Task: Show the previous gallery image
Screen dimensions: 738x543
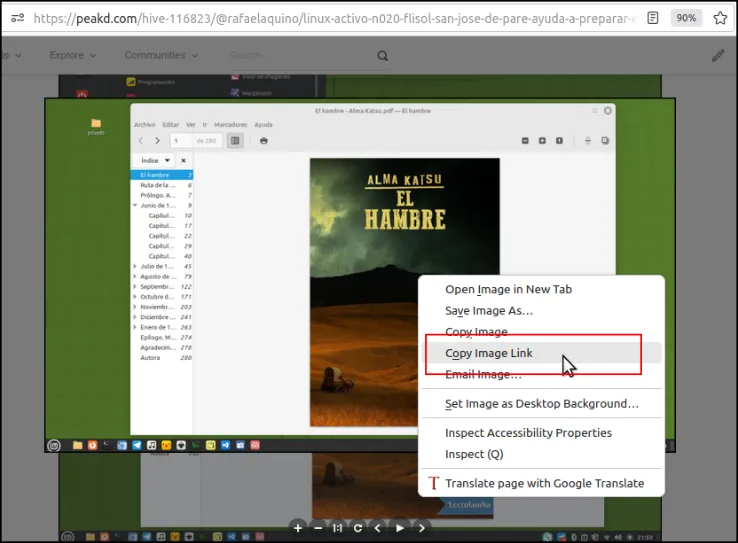Action: 378,528
